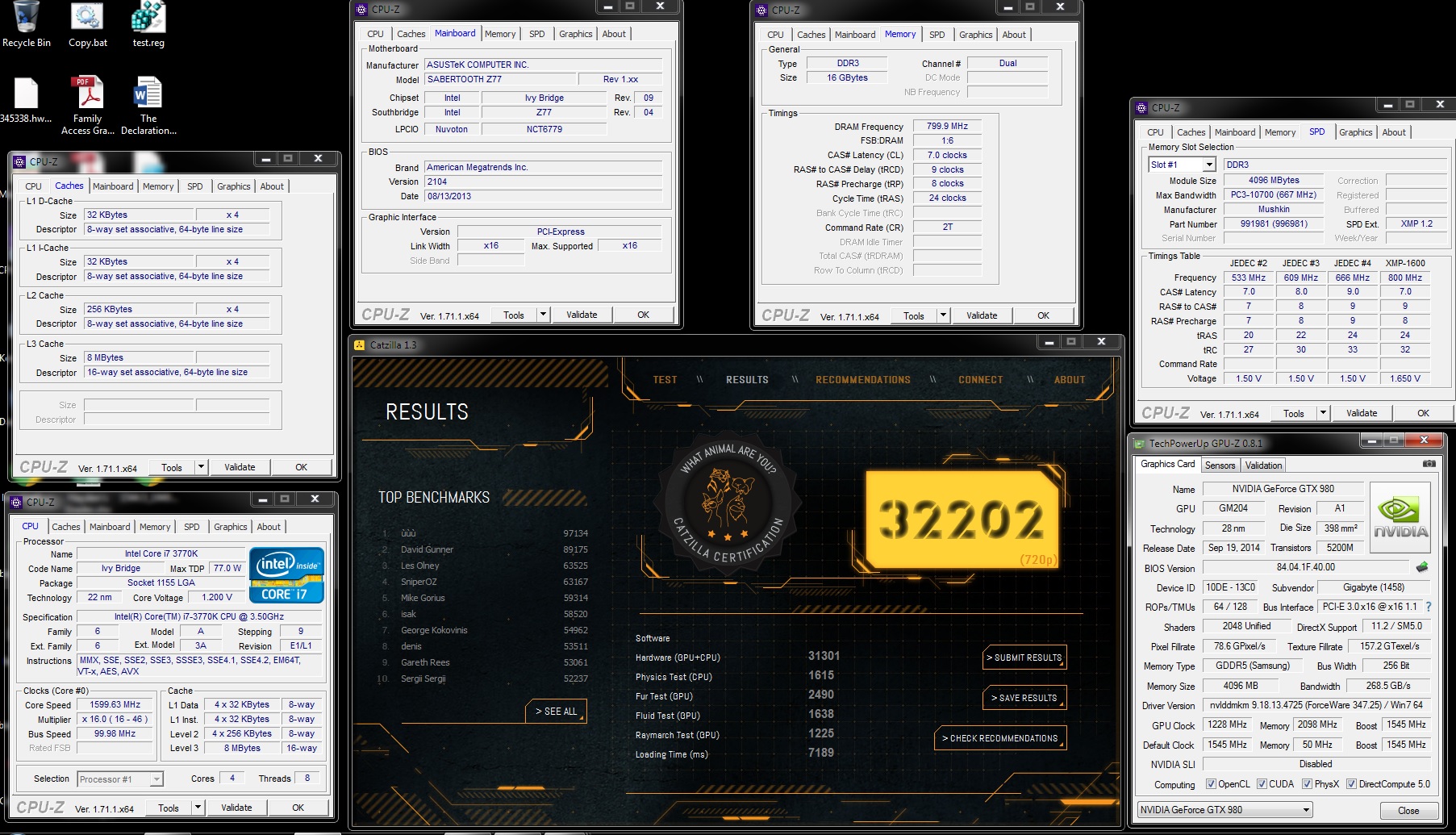Click See All top benchmarks button
The image size is (1456, 835).
pyautogui.click(x=557, y=711)
